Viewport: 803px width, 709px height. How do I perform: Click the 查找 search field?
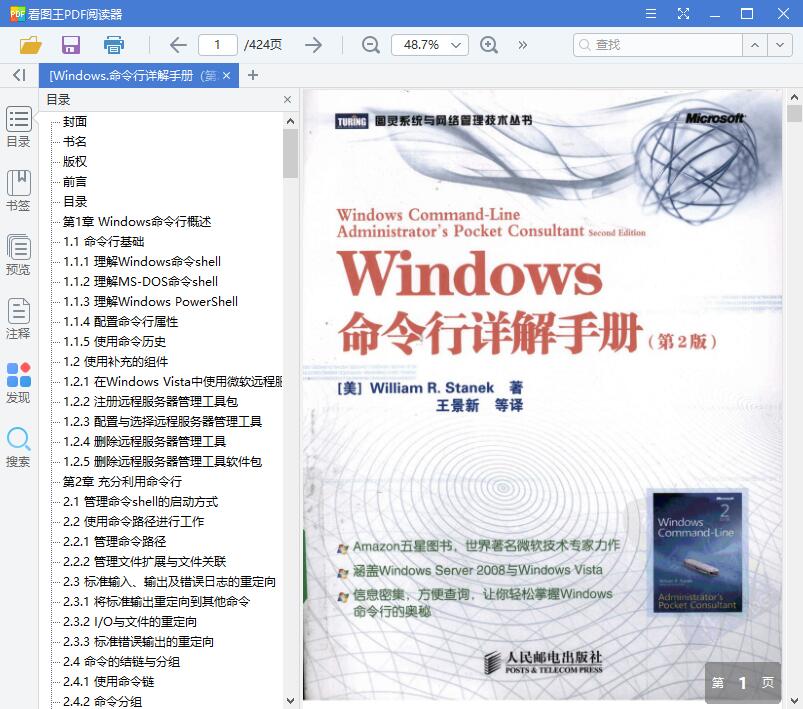pyautogui.click(x=658, y=45)
